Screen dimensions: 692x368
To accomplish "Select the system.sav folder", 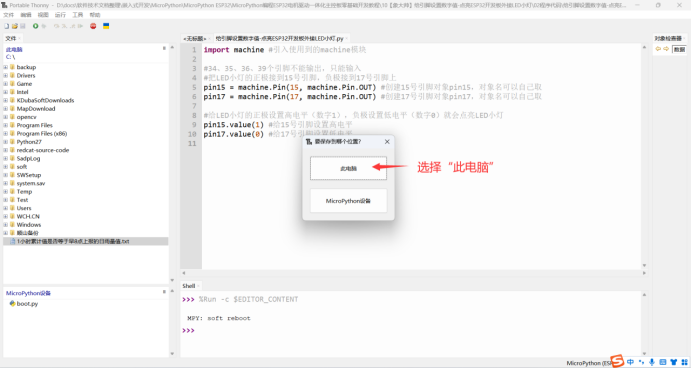I will coord(31,183).
